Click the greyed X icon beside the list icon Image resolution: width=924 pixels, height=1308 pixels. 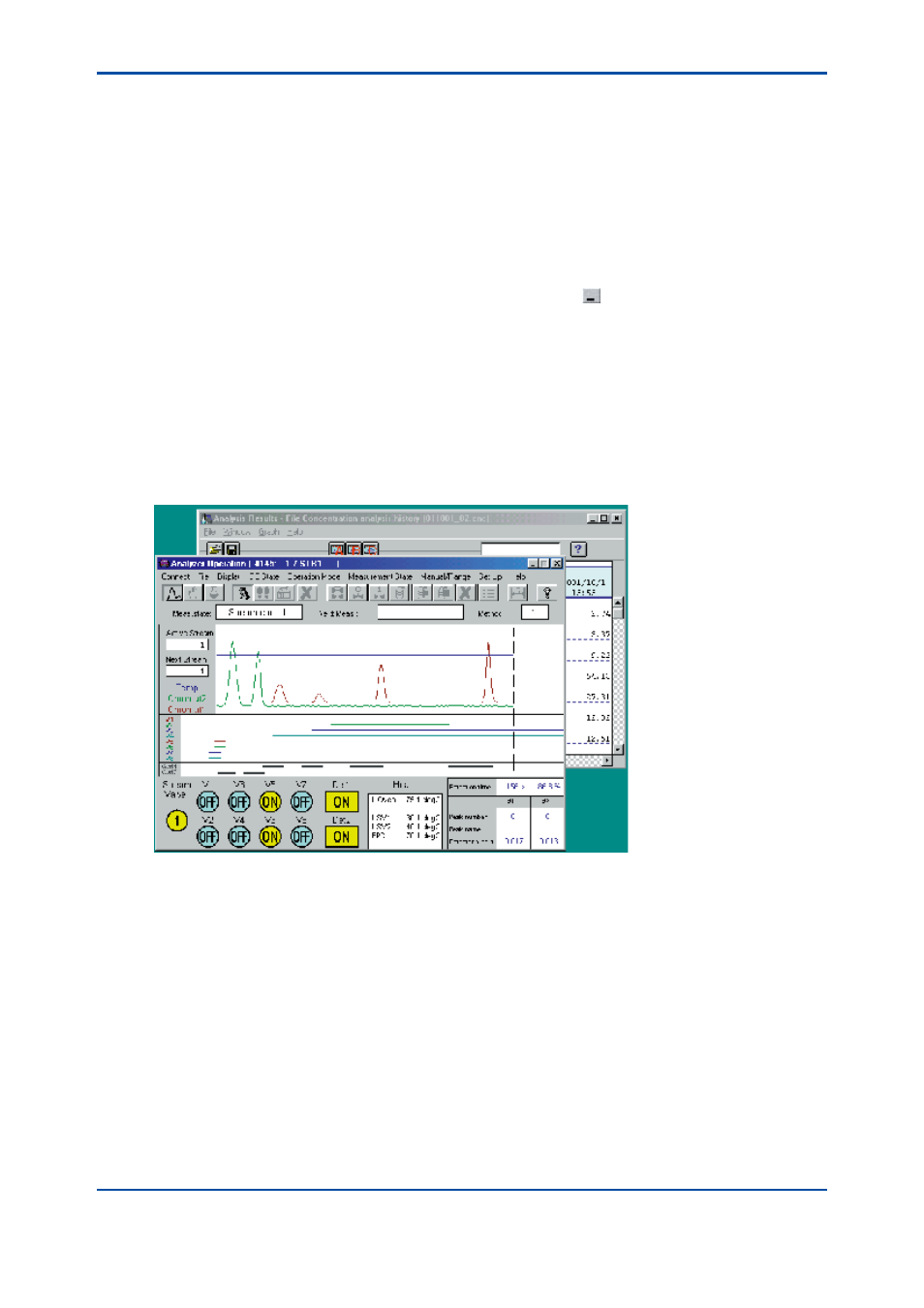(x=465, y=593)
